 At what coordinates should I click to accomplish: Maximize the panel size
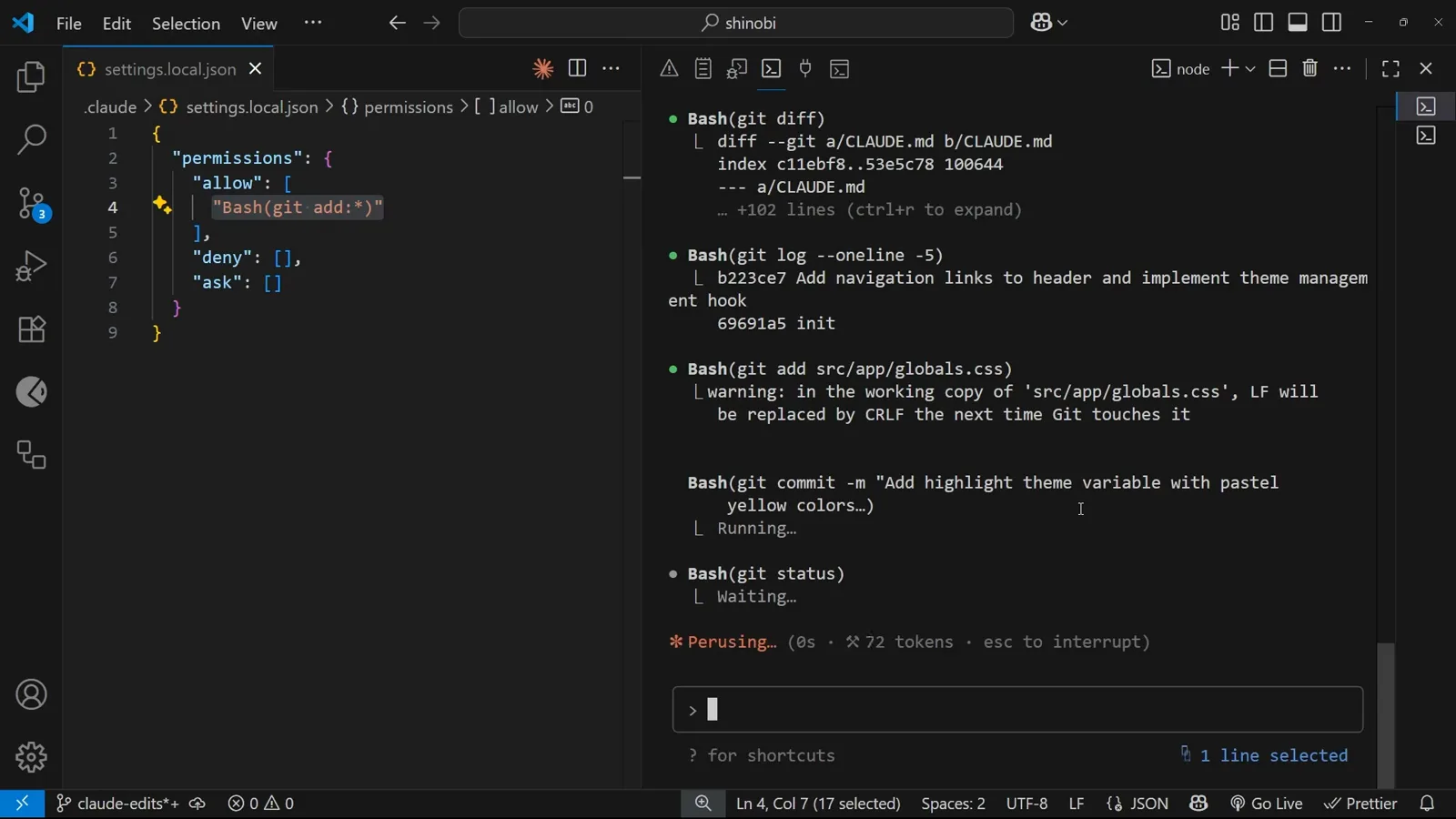tap(1390, 69)
